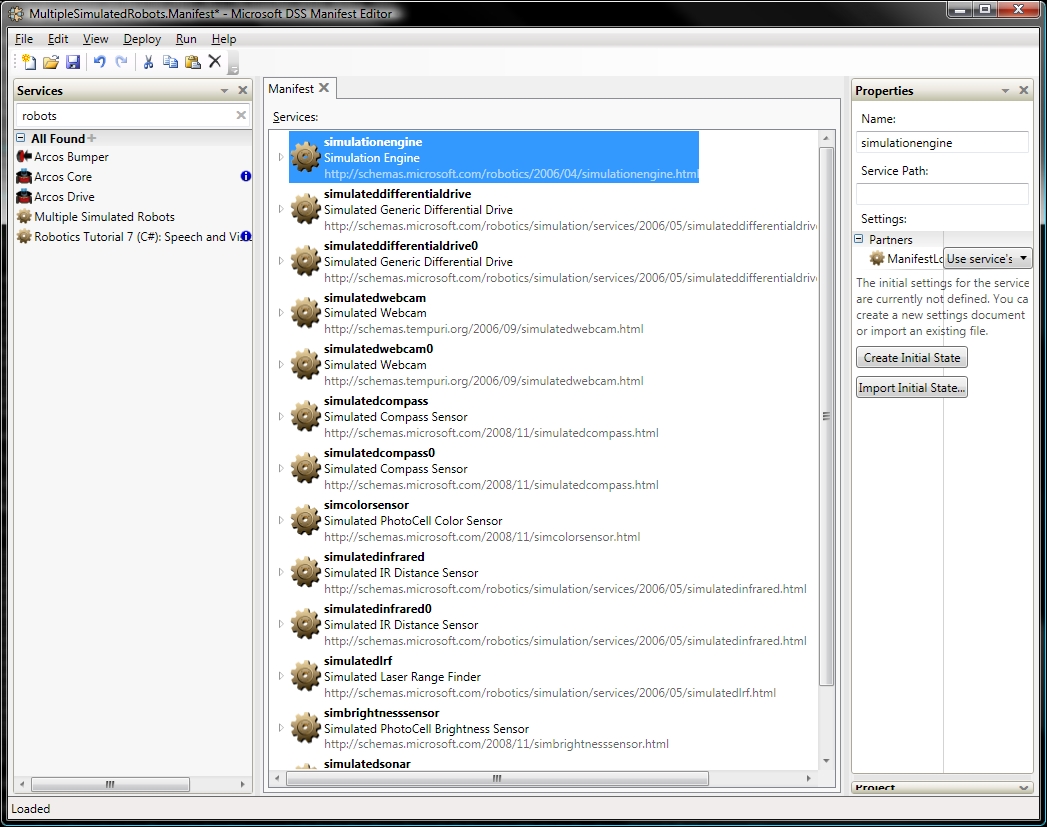
Task: Collapse the All Found group
Action: coord(21,138)
